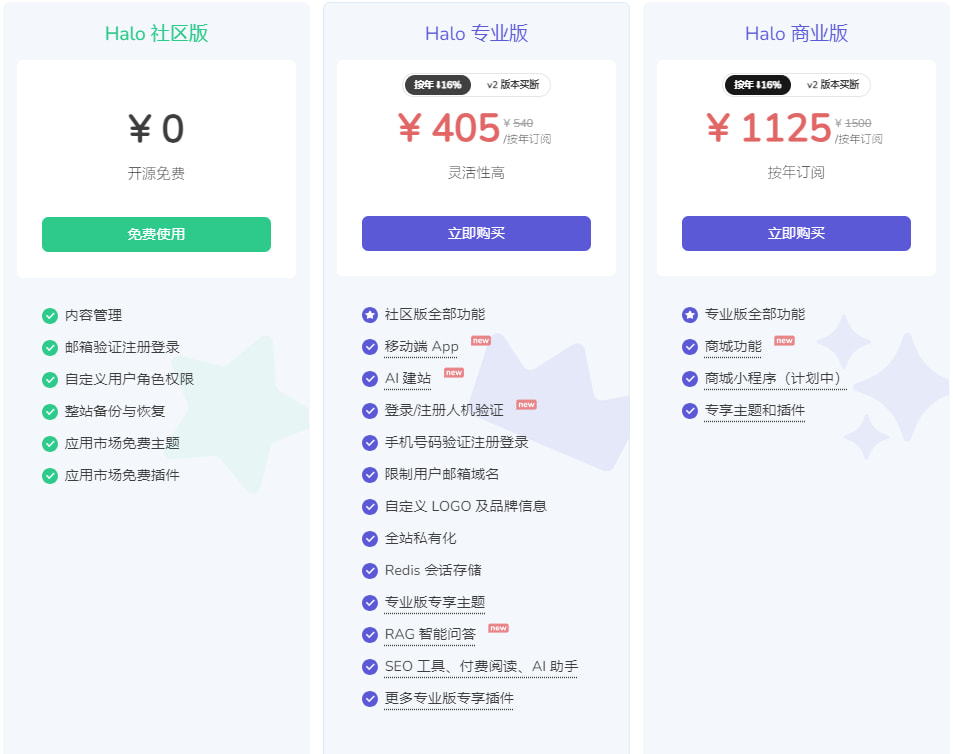The image size is (953, 754).
Task: Click the purple checkmark beside AI 建站
Action: (369, 378)
